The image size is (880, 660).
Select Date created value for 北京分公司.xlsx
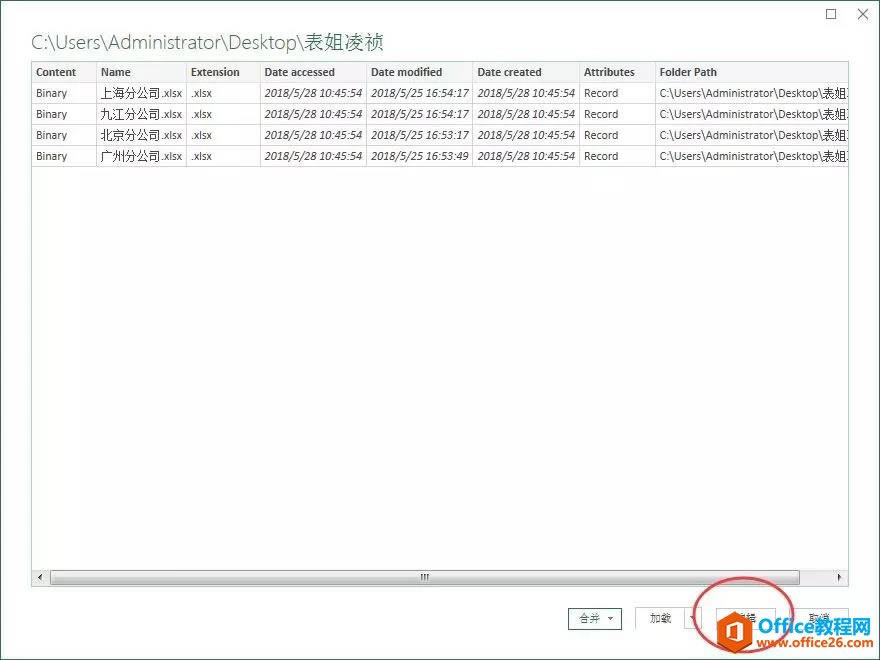point(526,135)
